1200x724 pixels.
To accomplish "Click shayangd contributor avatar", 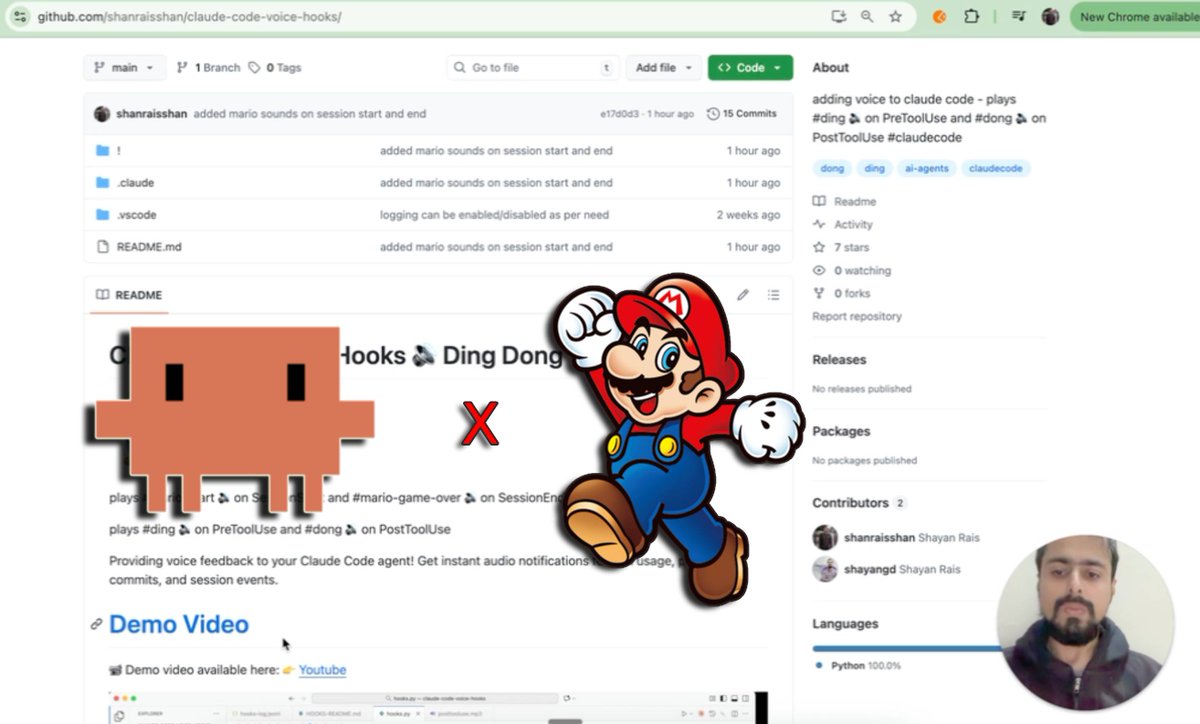I will 825,570.
